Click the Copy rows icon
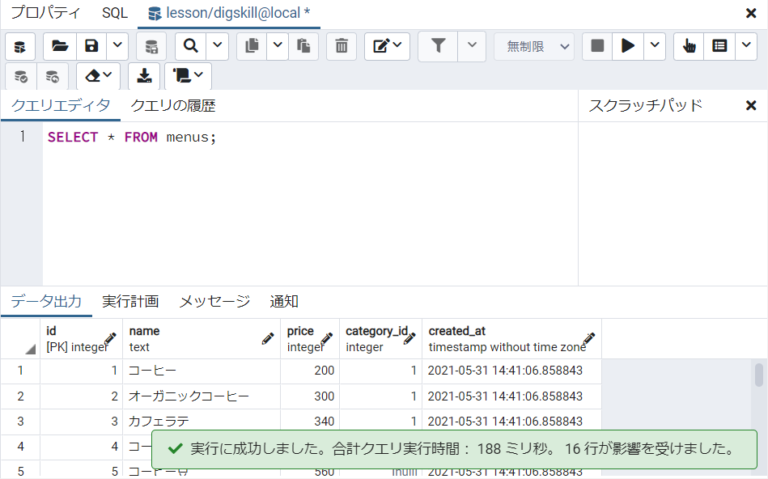The image size is (768, 479). click(x=252, y=46)
